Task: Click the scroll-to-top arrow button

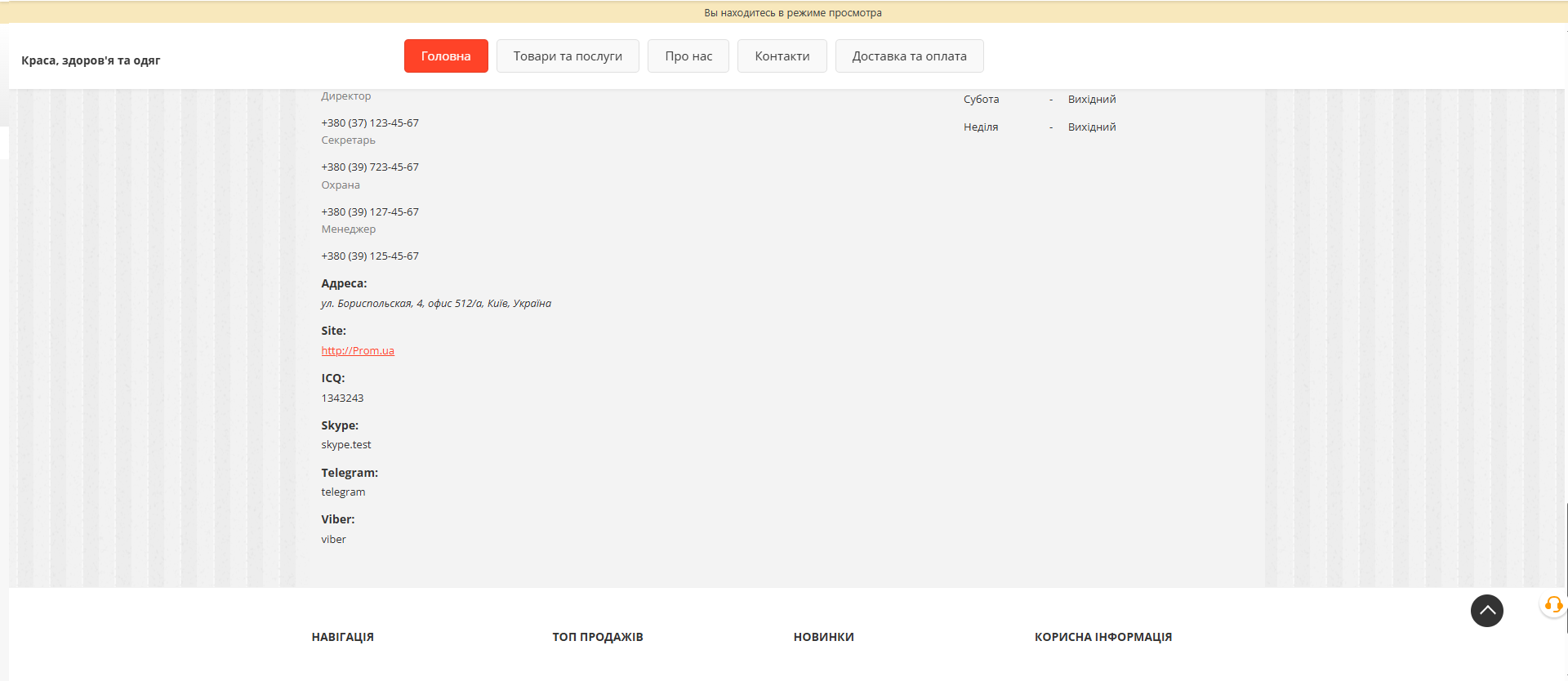Action: 1486,611
